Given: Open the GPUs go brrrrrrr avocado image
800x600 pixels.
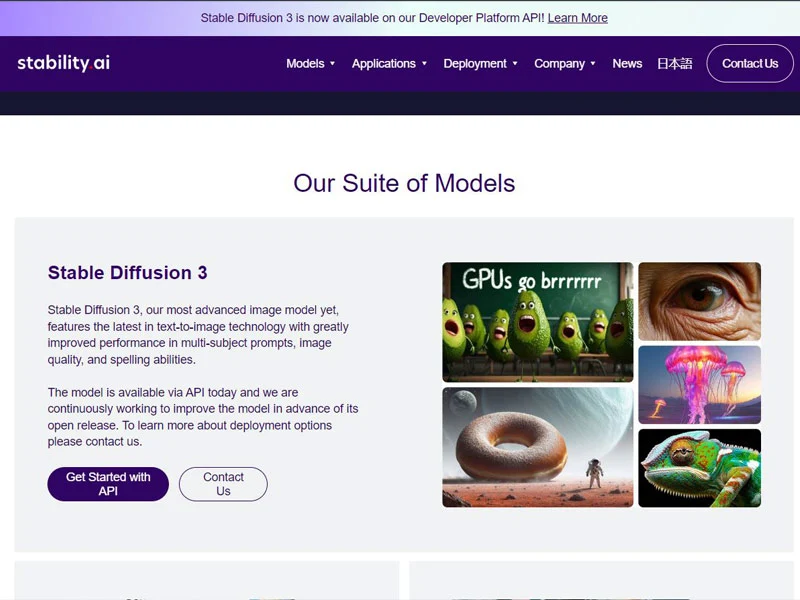Looking at the screenshot, I should 538,322.
